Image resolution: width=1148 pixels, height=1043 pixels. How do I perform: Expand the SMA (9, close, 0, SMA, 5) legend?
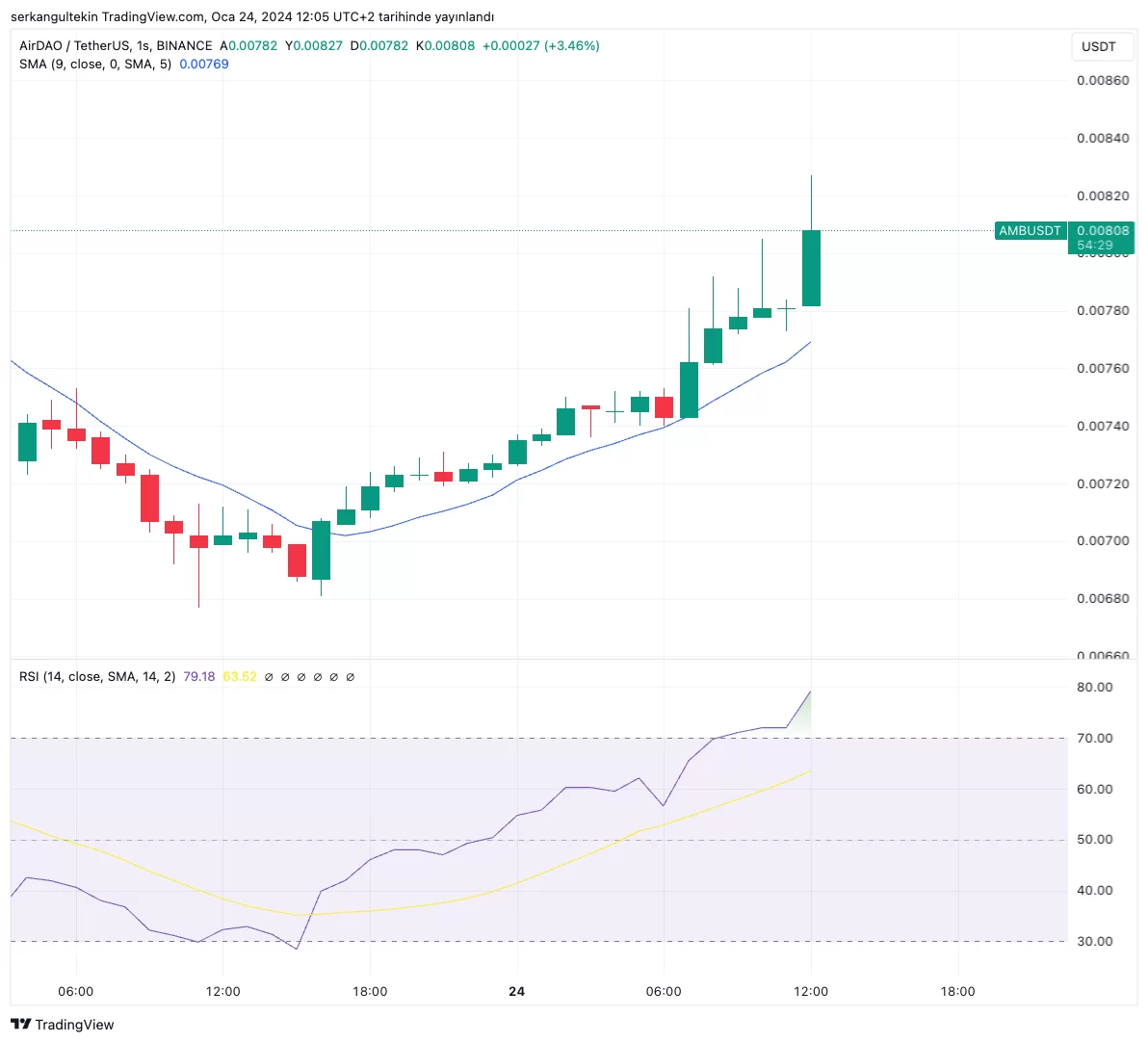coord(95,65)
